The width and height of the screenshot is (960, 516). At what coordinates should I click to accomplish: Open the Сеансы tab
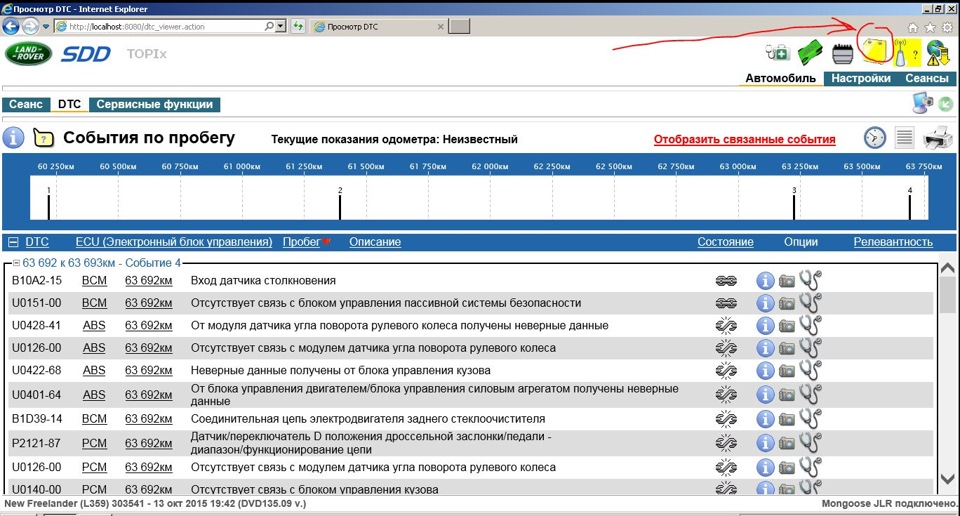(927, 78)
